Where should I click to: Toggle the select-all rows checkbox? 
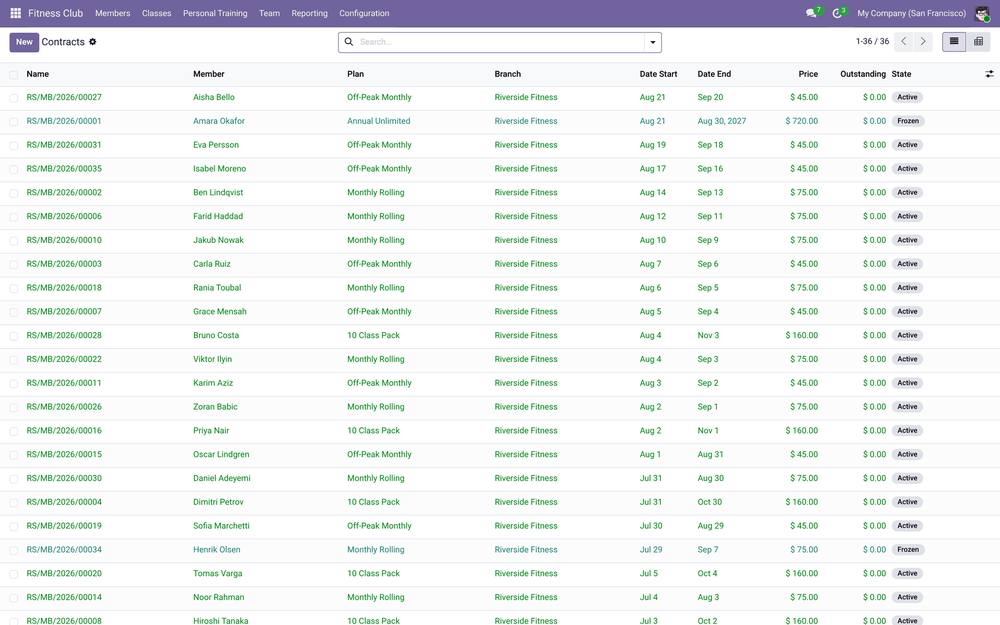(13, 75)
